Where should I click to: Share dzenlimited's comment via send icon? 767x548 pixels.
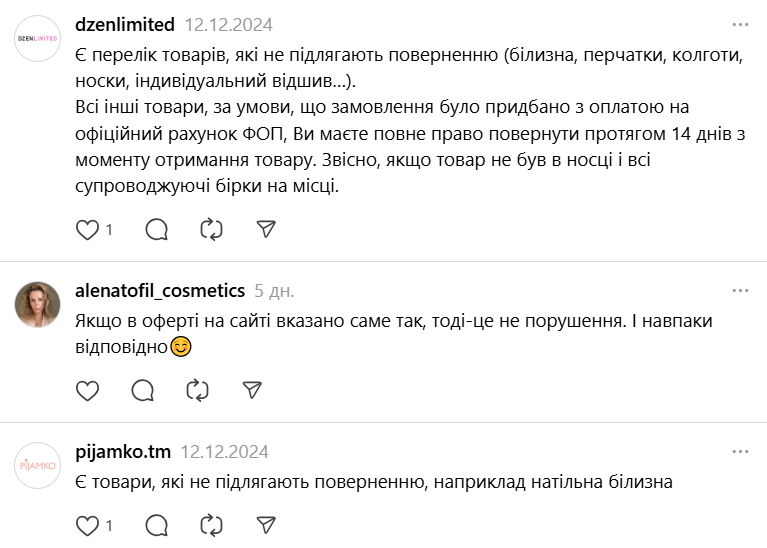[x=266, y=230]
